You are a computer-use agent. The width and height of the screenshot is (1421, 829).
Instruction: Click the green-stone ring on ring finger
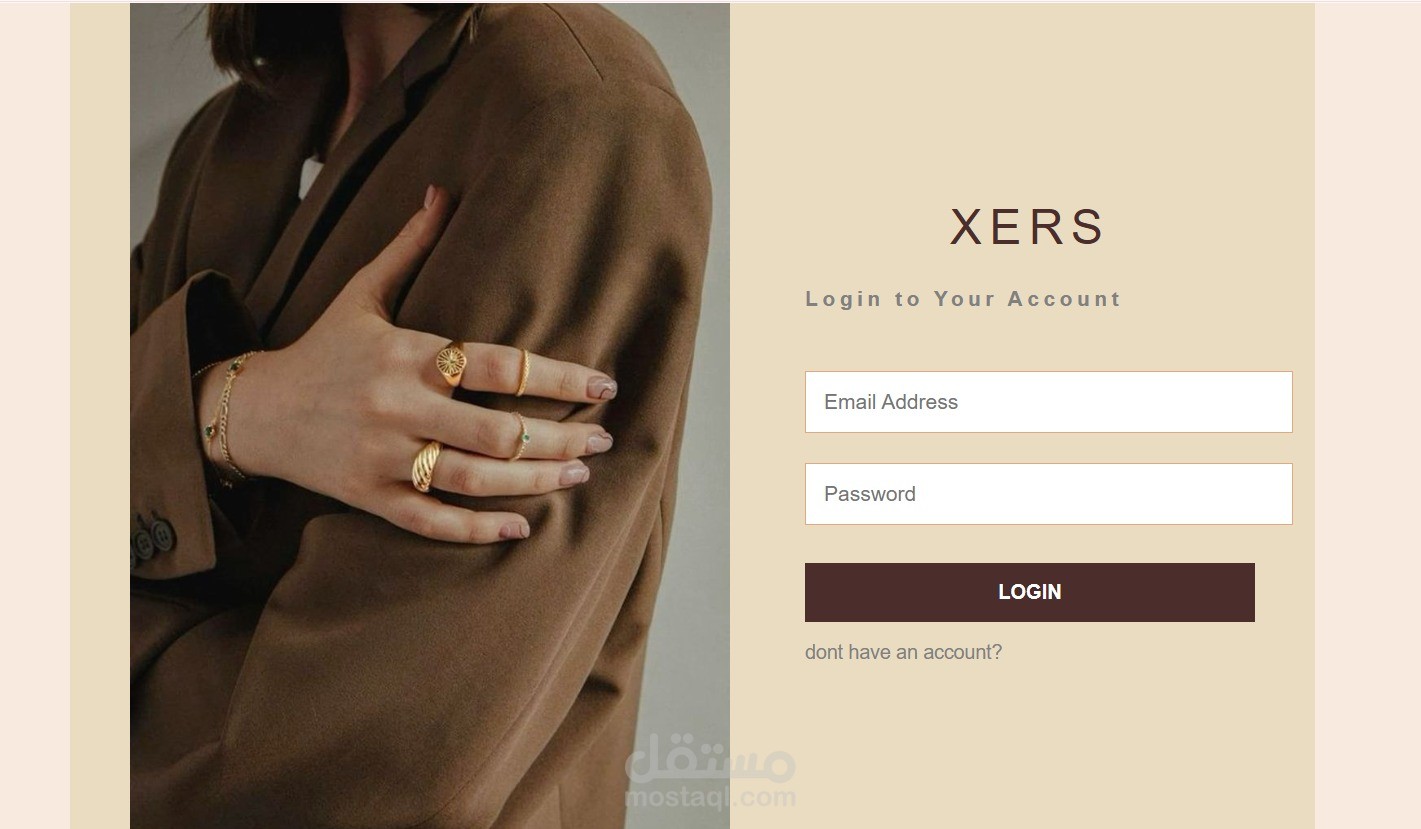coord(520,437)
